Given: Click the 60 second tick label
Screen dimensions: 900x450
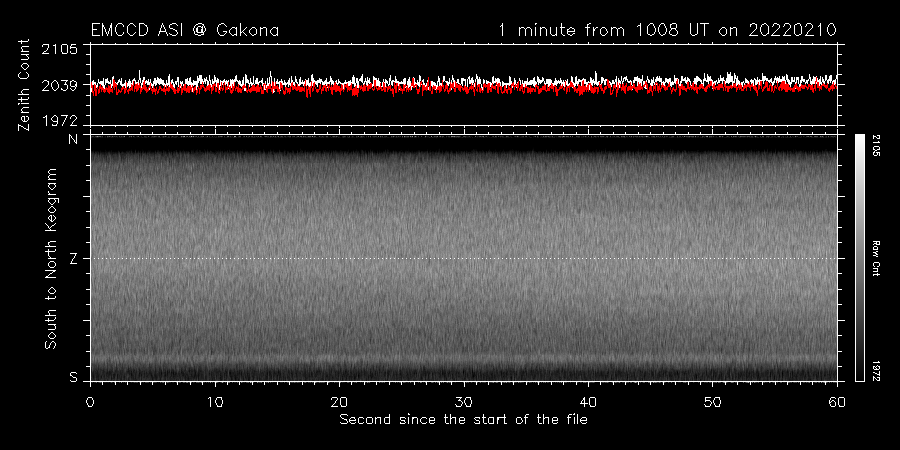Looking at the screenshot, I should pos(837,402).
